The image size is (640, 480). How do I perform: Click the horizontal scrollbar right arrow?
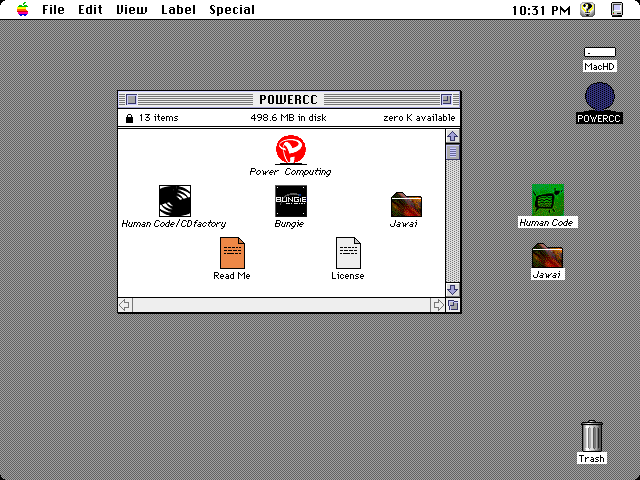click(x=438, y=305)
